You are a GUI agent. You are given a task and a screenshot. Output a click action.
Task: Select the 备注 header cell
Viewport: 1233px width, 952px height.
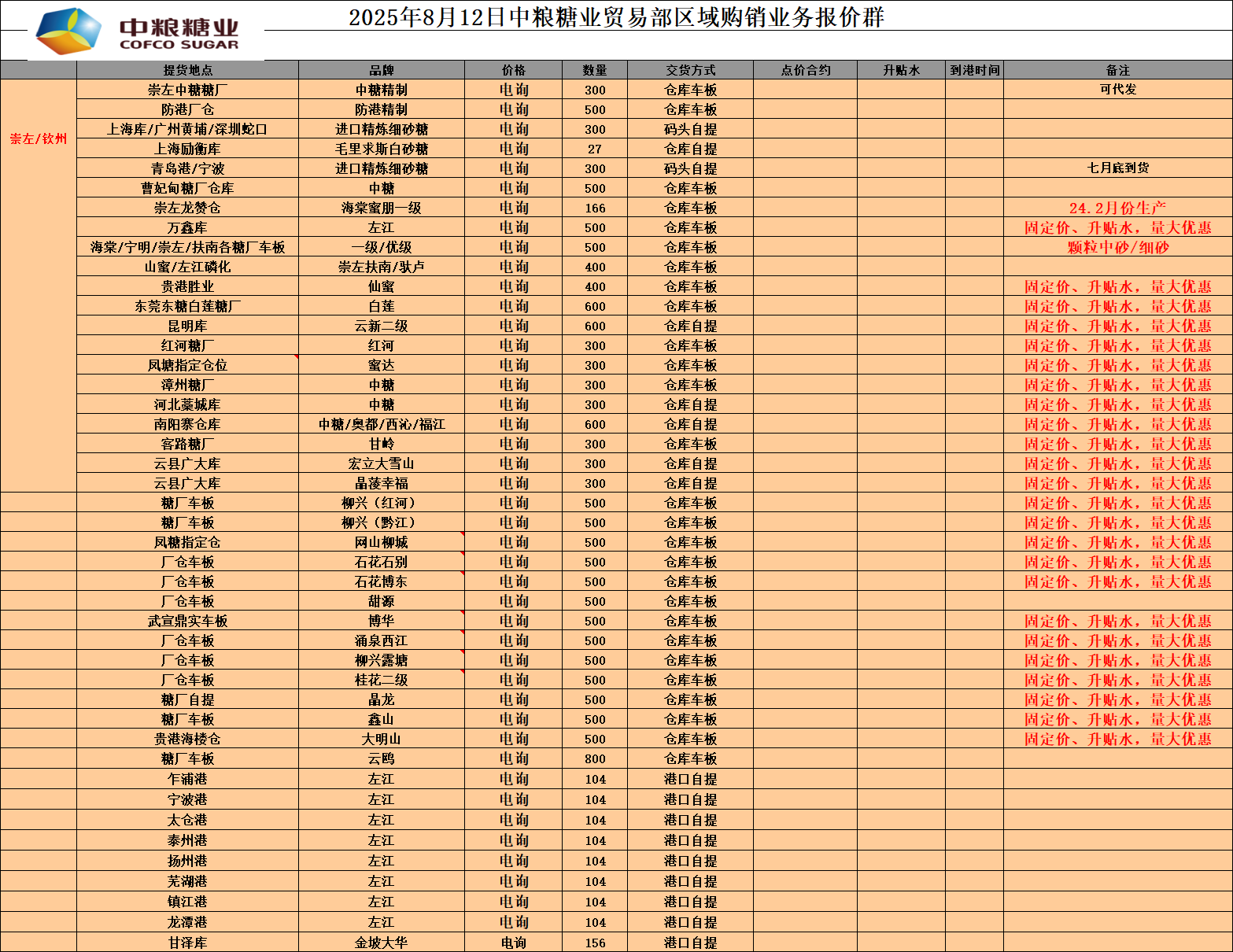(x=1117, y=70)
